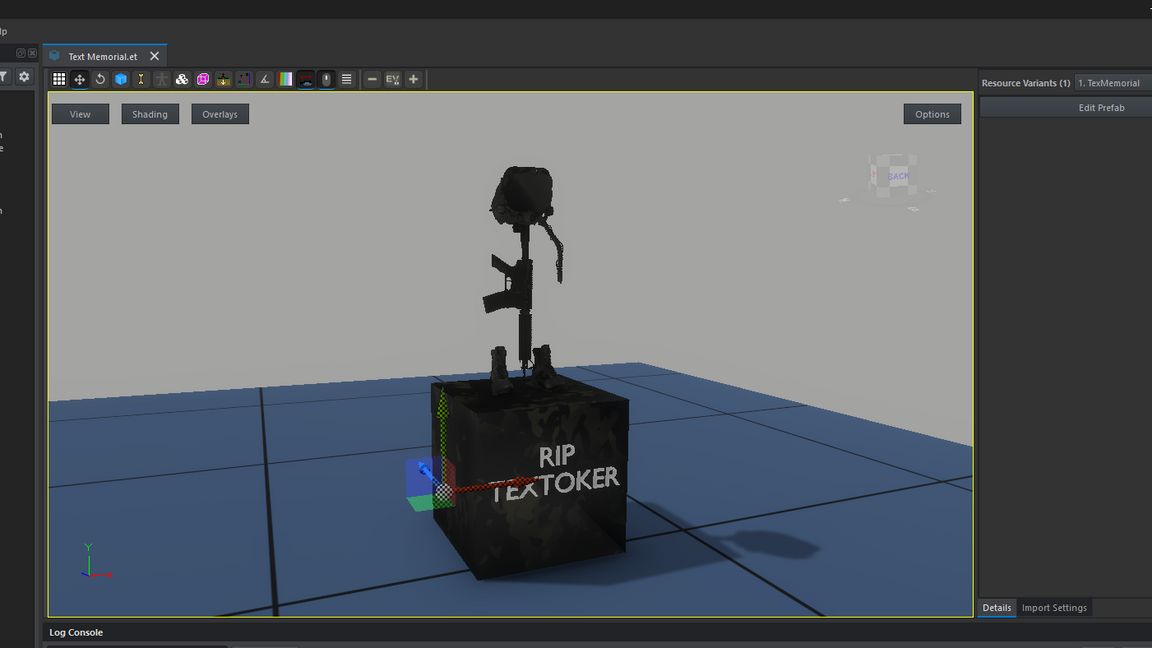The image size is (1152, 648).
Task: Switch to the Import Settings tab
Action: tap(1054, 608)
